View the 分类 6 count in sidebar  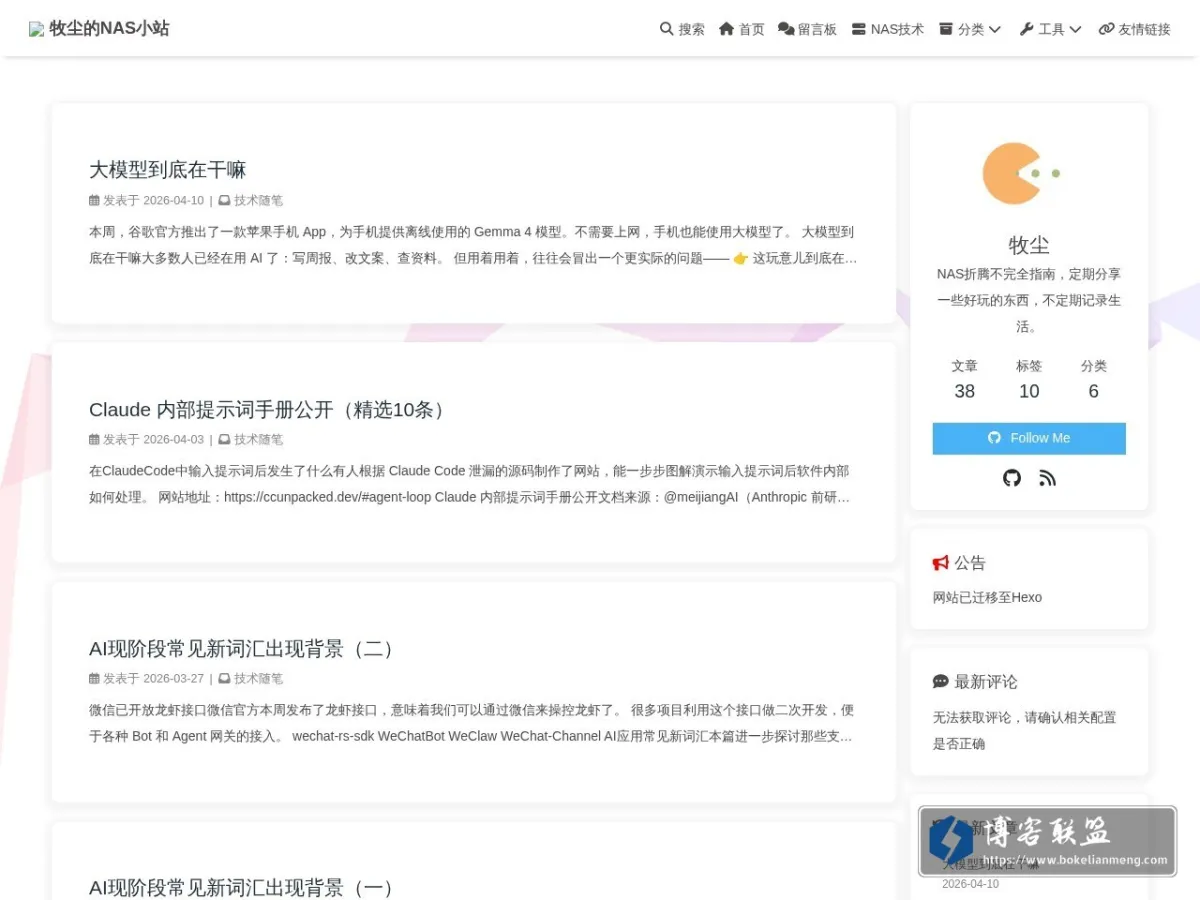click(x=1093, y=380)
